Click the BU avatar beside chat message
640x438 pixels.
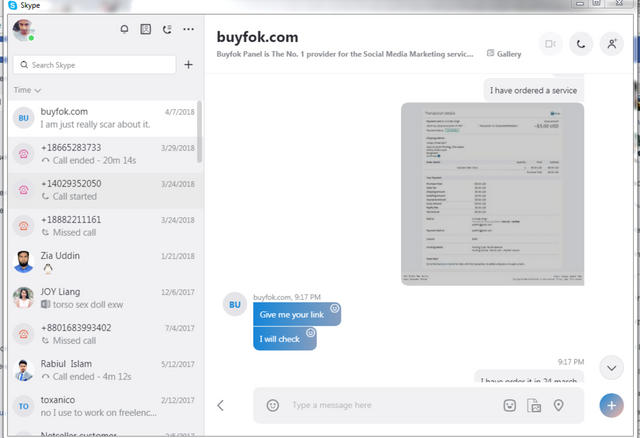click(x=235, y=305)
